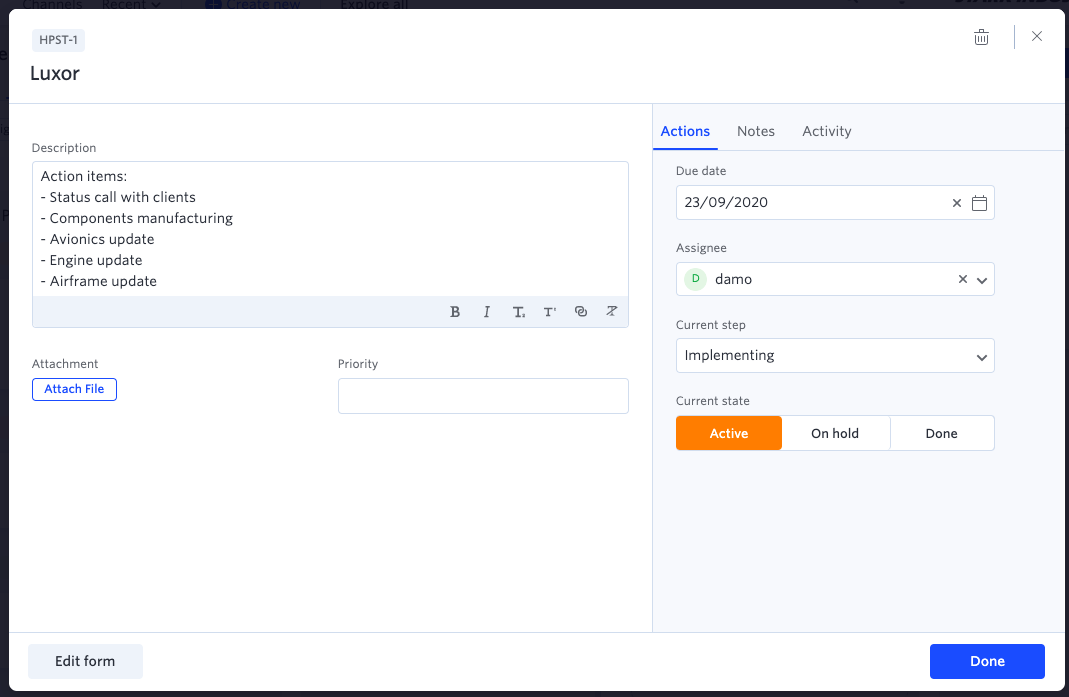The width and height of the screenshot is (1069, 697).
Task: Click the damo avatar badge
Action: click(x=695, y=279)
